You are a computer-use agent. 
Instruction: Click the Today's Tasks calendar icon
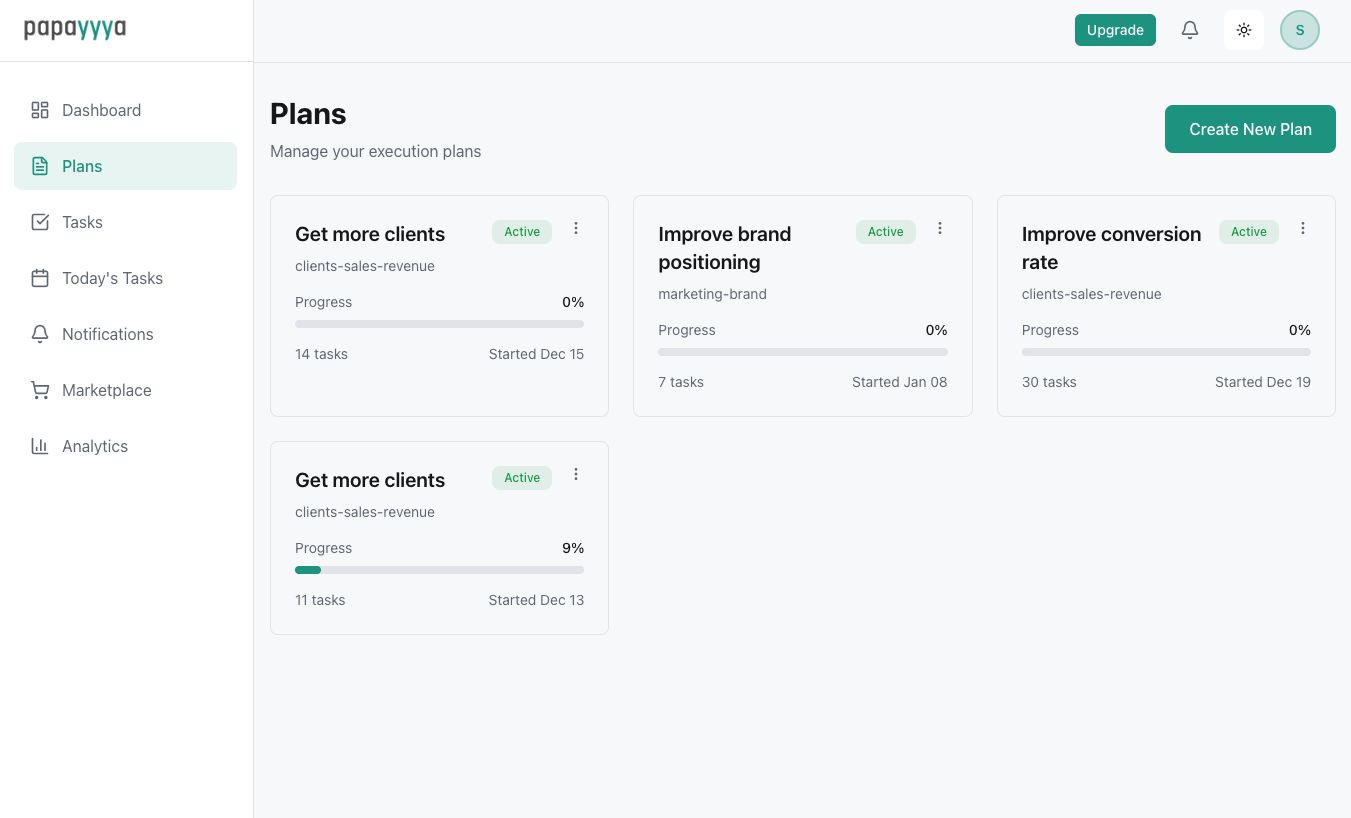pyautogui.click(x=40, y=278)
